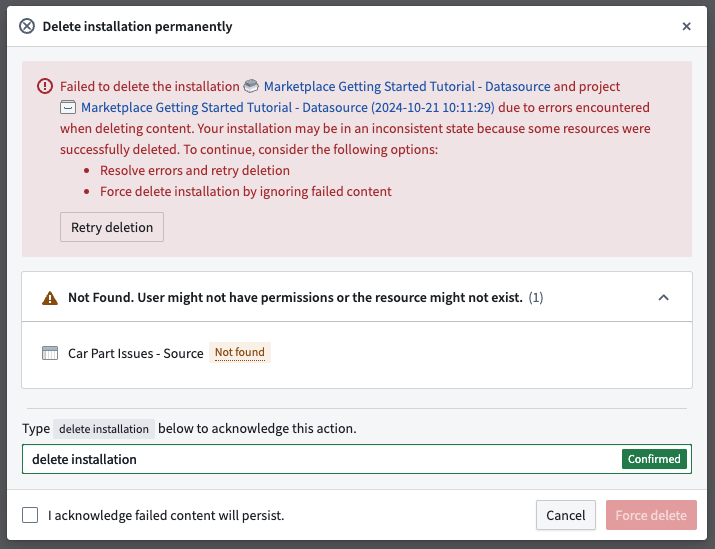Screen dimensions: 715x549
Task: Click the Retry deletion button
Action: click(x=112, y=227)
